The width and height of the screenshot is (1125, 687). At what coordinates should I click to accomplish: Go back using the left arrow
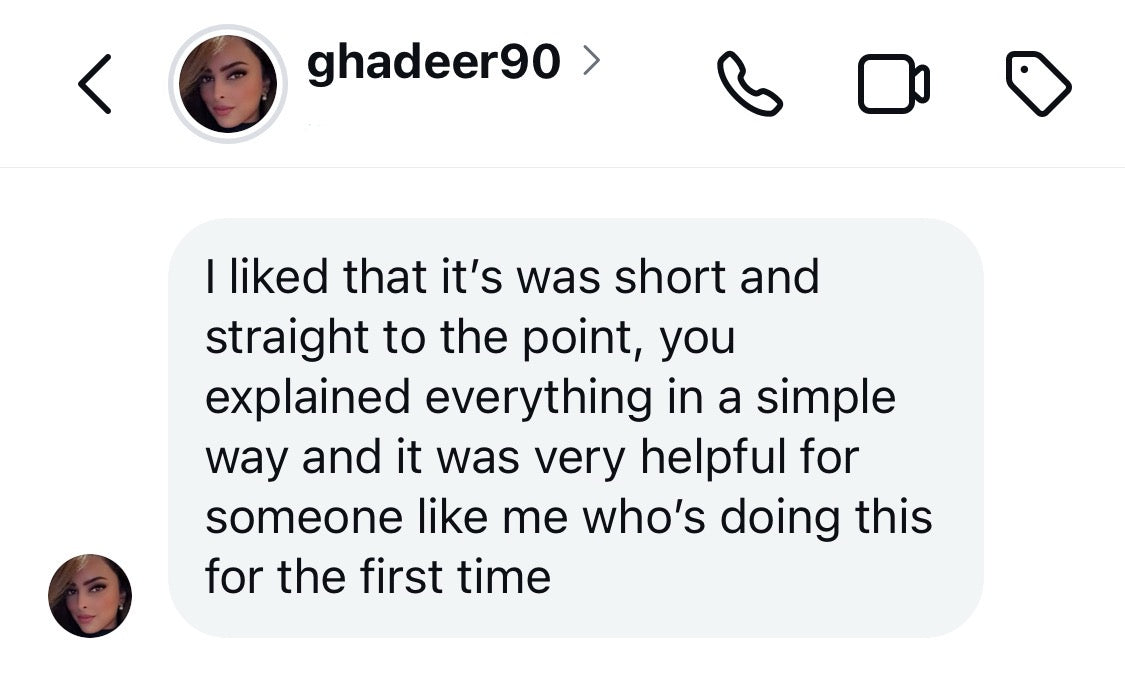coord(94,85)
